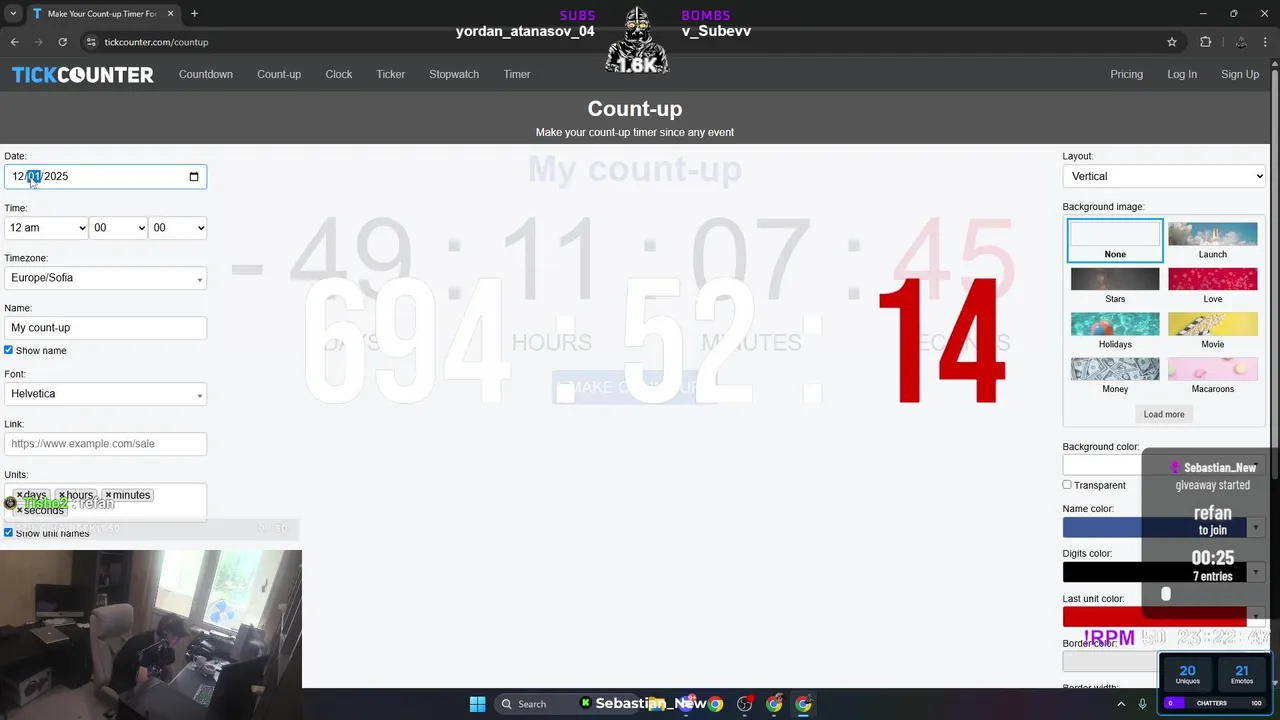
Task: Click the Link URL input field
Action: click(x=105, y=444)
